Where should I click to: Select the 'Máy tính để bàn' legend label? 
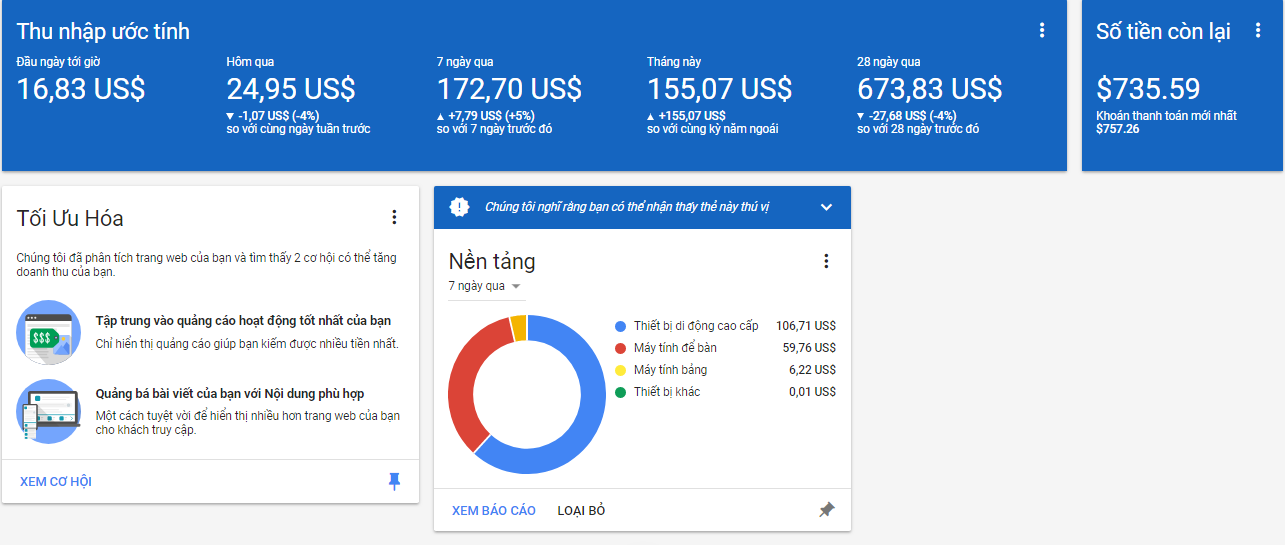click(x=675, y=348)
